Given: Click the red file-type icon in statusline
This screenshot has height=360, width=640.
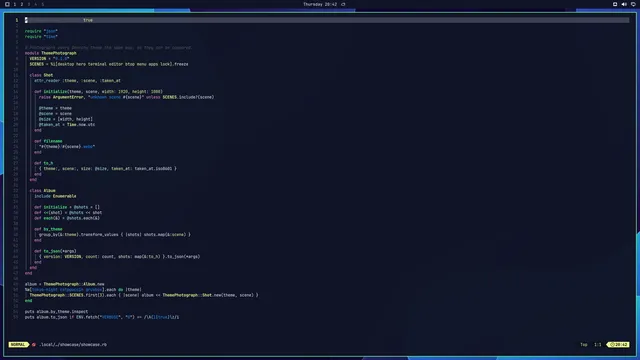Looking at the screenshot, I should [x=34, y=344].
